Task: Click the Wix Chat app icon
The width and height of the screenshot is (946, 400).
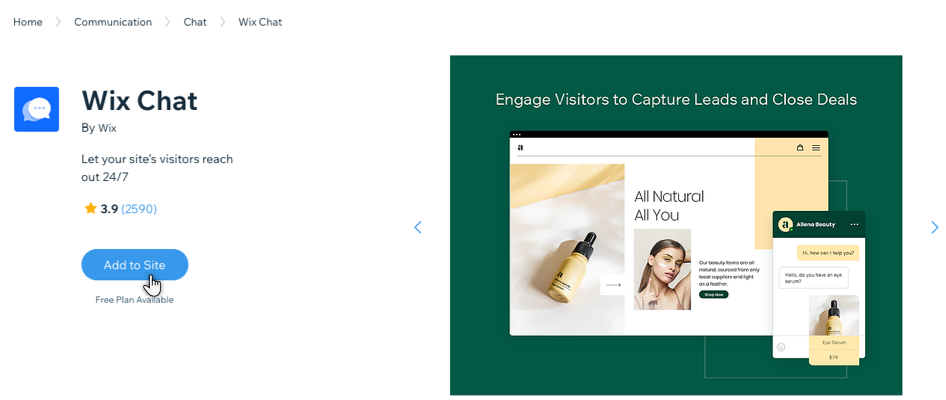Action: tap(36, 109)
